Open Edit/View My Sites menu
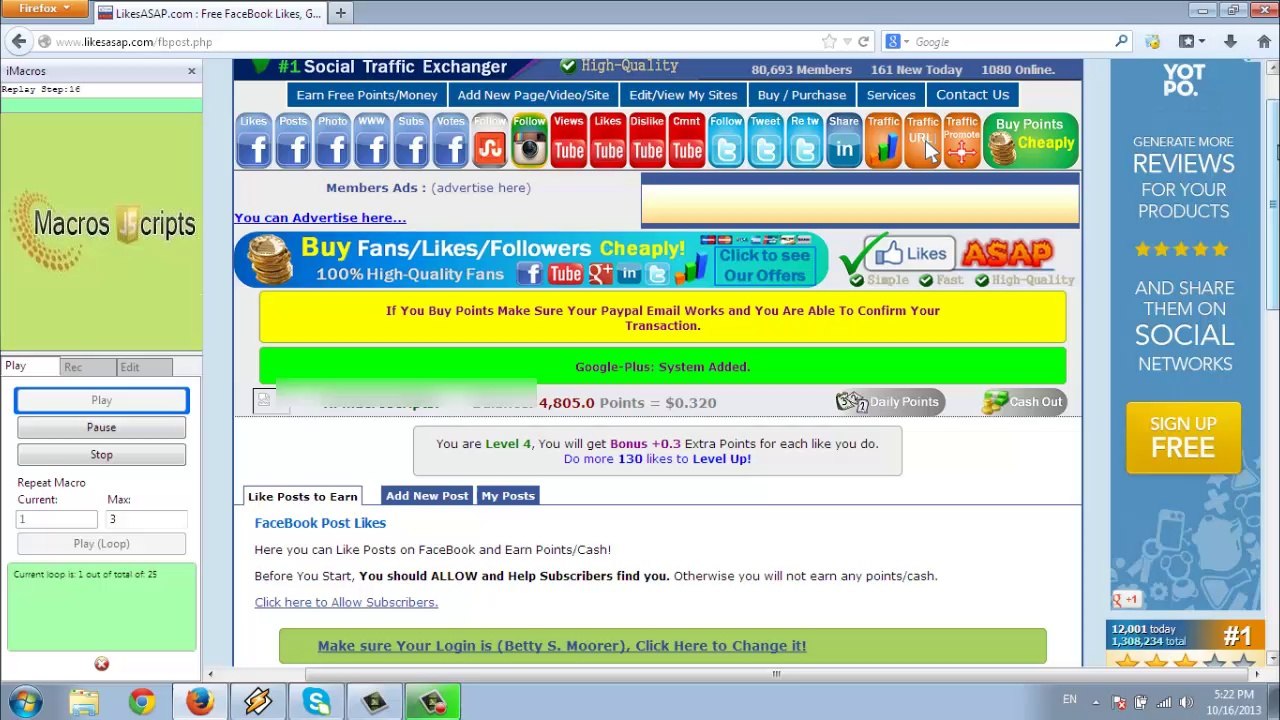1280x720 pixels. 683,95
